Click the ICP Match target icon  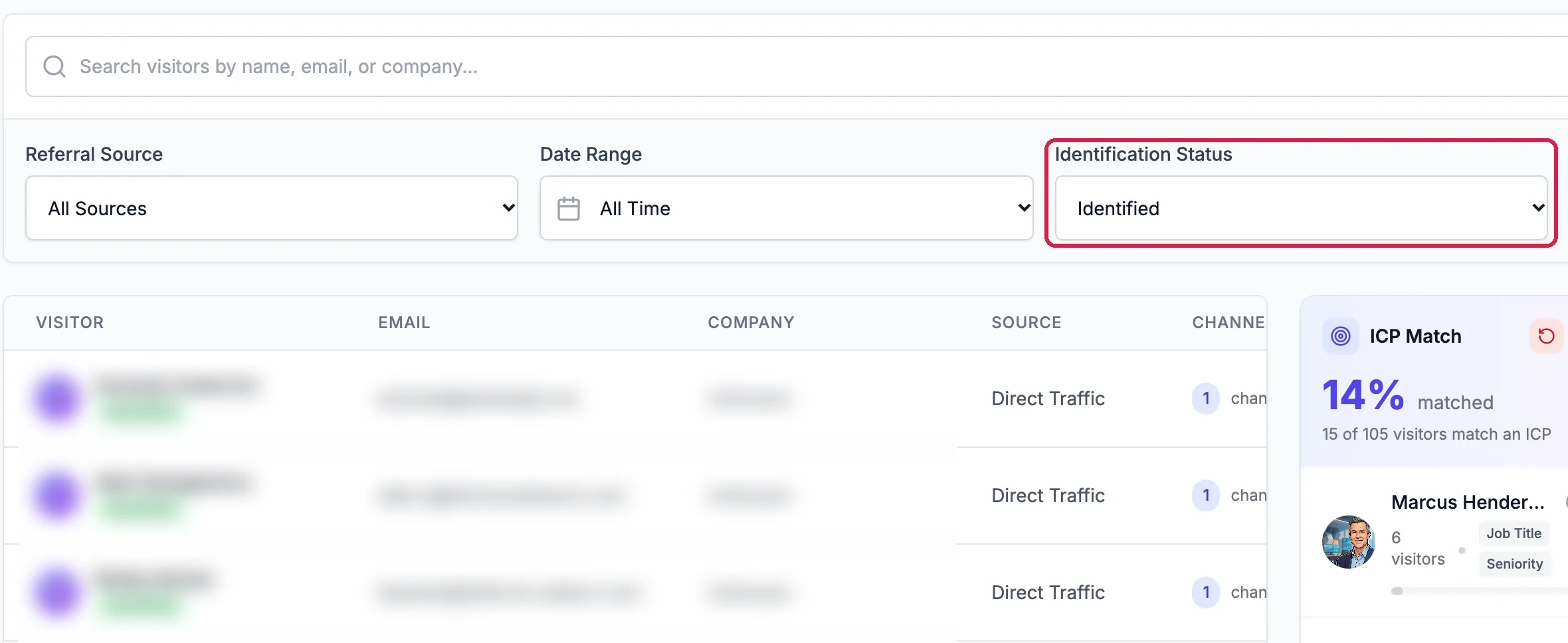pyautogui.click(x=1341, y=336)
